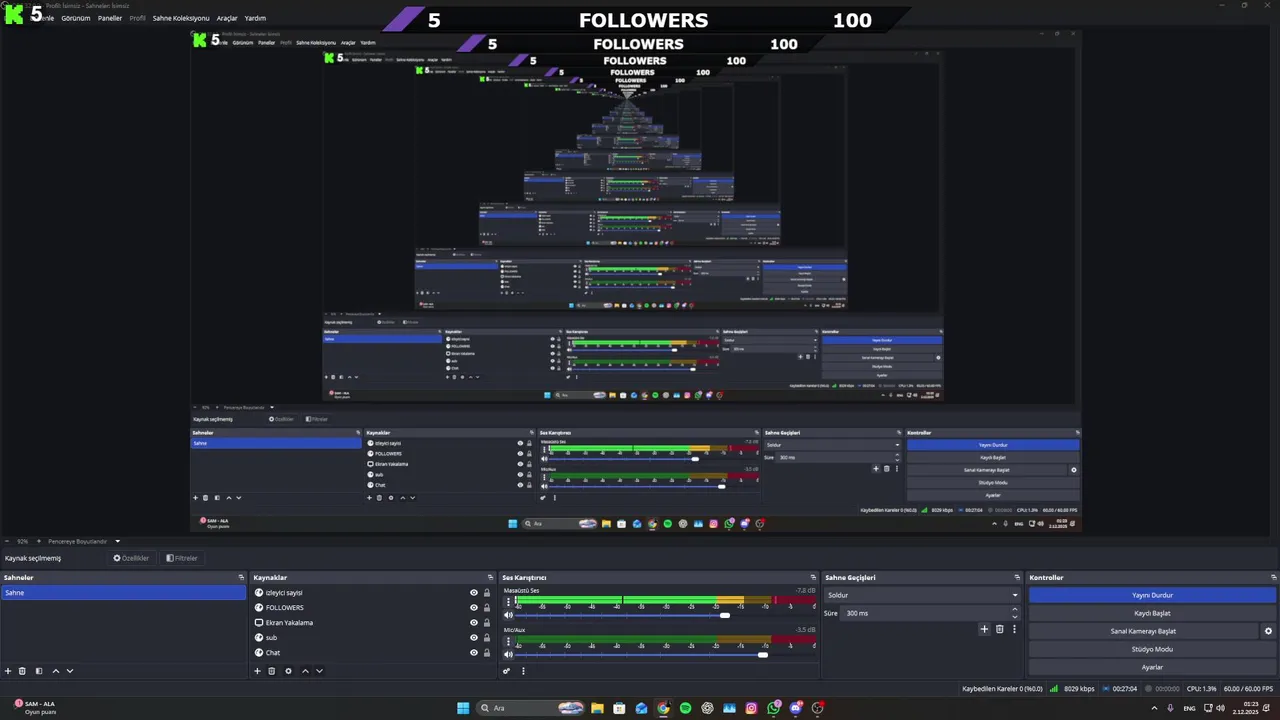Show hidden icons in the system tray
The width and height of the screenshot is (1280, 720).
1154,708
